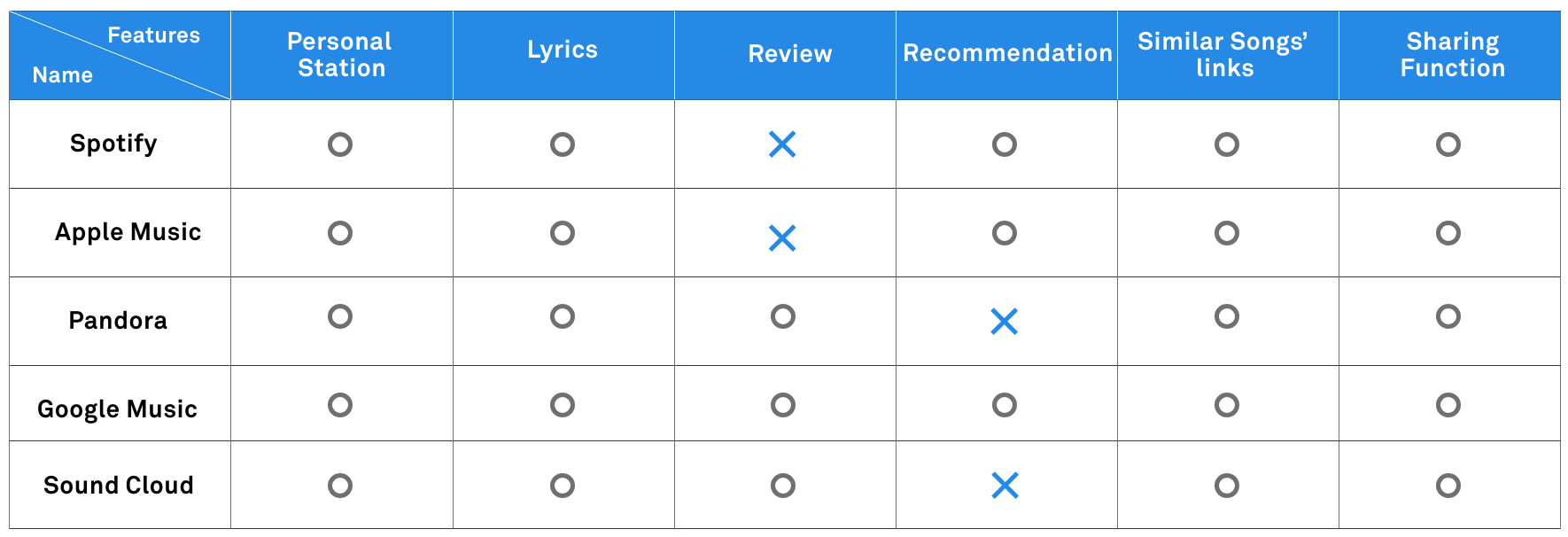This screenshot has width=1568, height=537.
Task: Click the Google Music row label
Action: 117,409
